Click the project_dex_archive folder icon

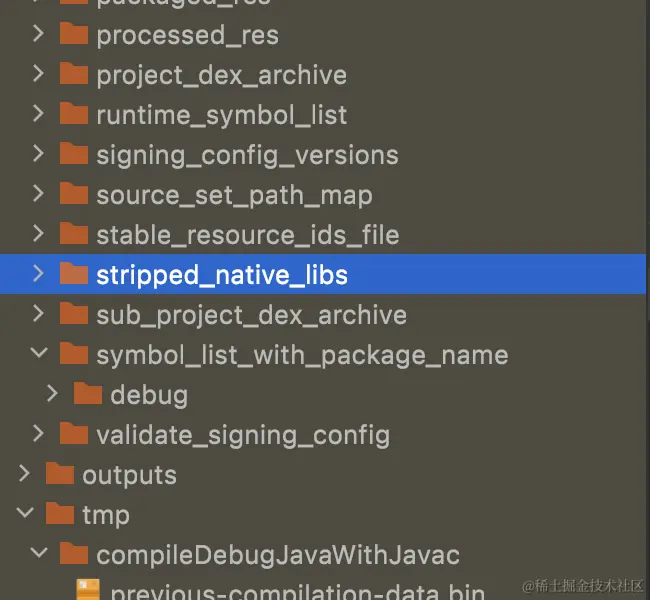[74, 74]
